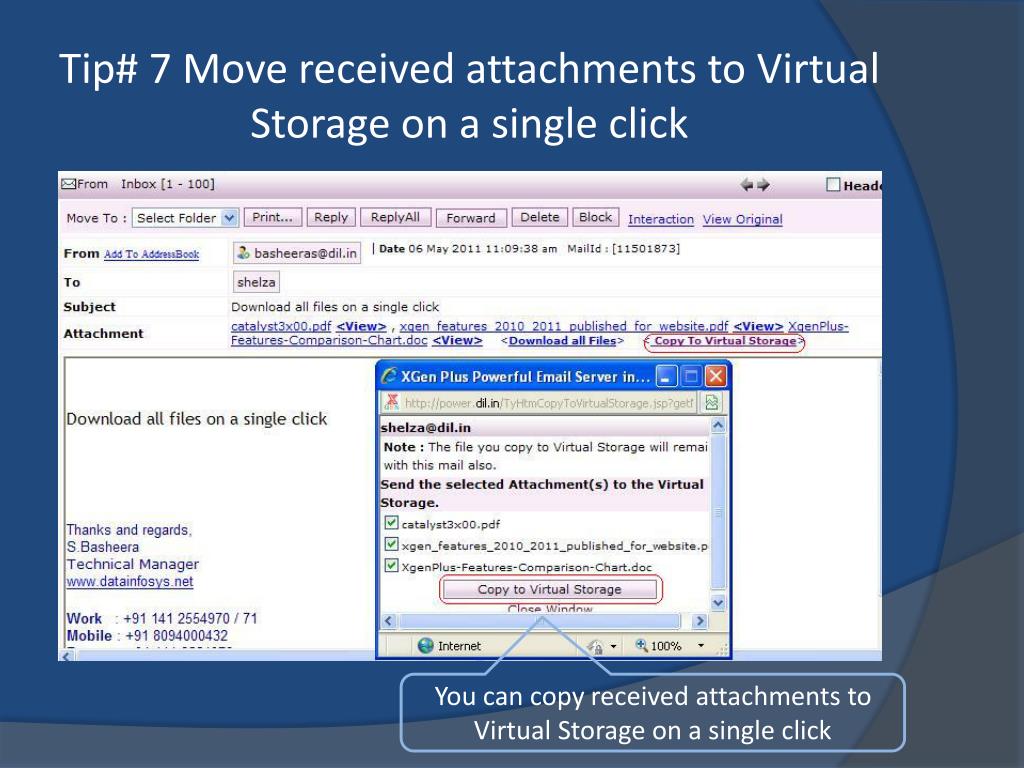This screenshot has height=768, width=1024.
Task: Click View link after catalyst3x00.pdf
Action: coord(361,326)
